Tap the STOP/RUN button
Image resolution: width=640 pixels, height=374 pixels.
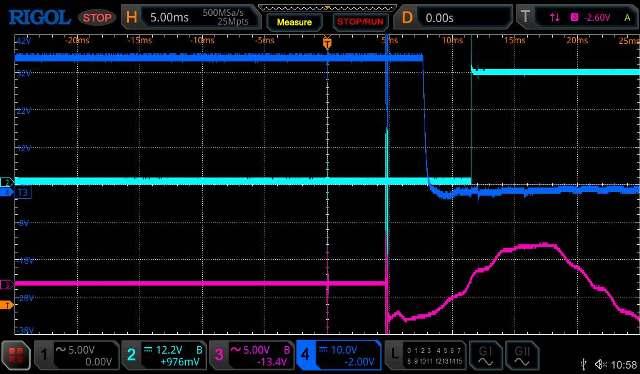click(360, 22)
